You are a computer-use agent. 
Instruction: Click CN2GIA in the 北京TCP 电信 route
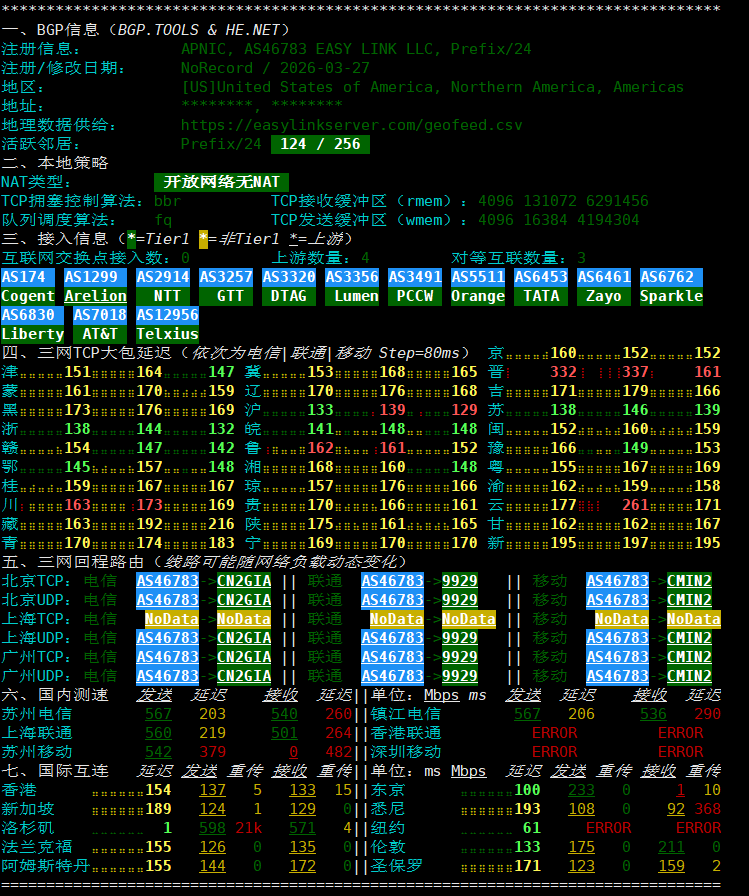click(x=244, y=581)
